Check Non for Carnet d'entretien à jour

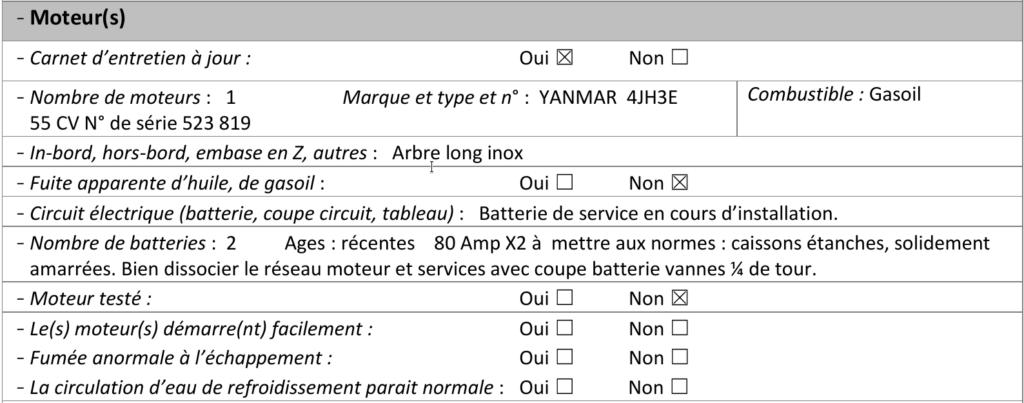click(x=680, y=58)
